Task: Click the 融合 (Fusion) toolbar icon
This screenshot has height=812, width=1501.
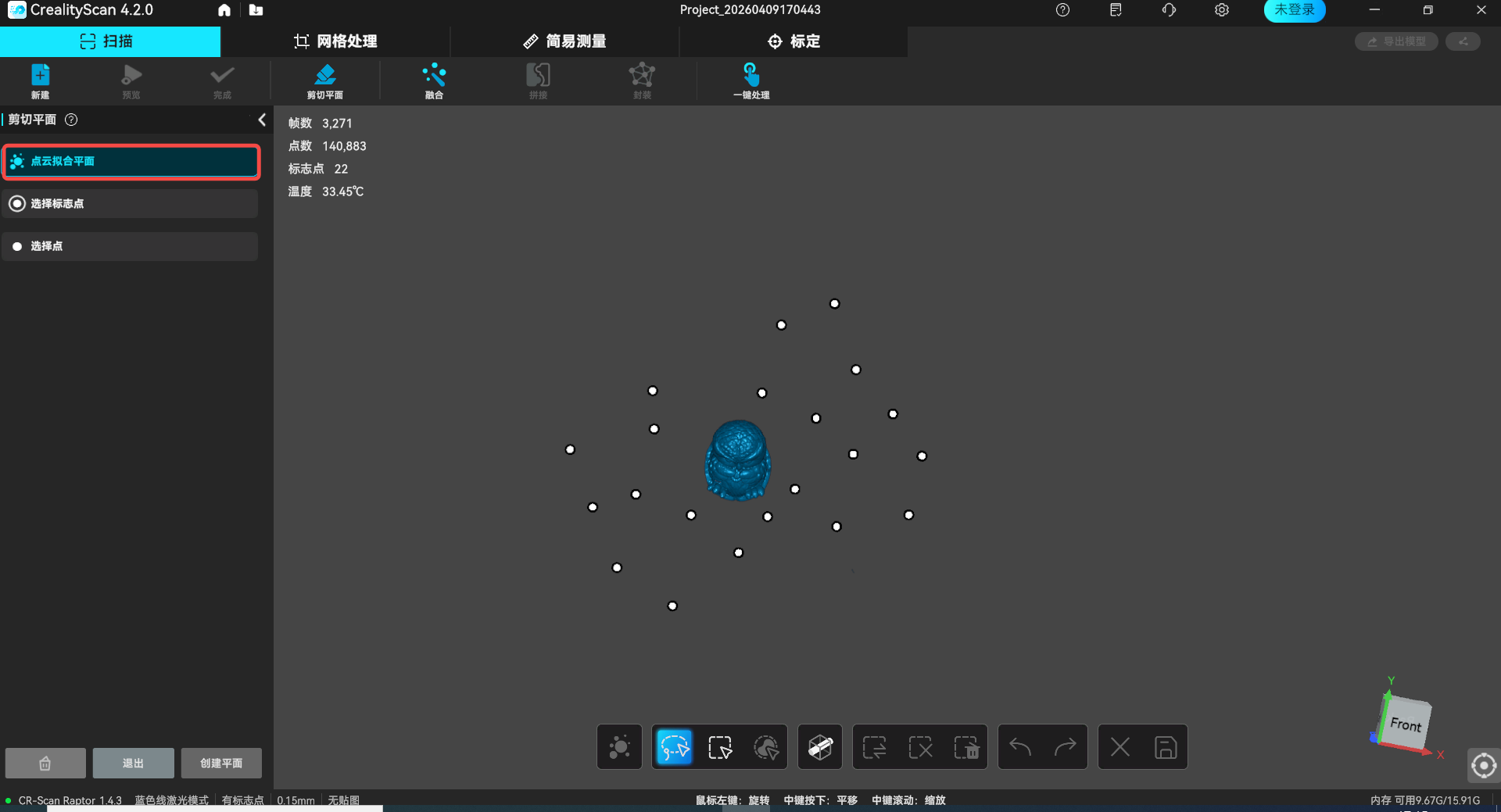Action: (434, 80)
